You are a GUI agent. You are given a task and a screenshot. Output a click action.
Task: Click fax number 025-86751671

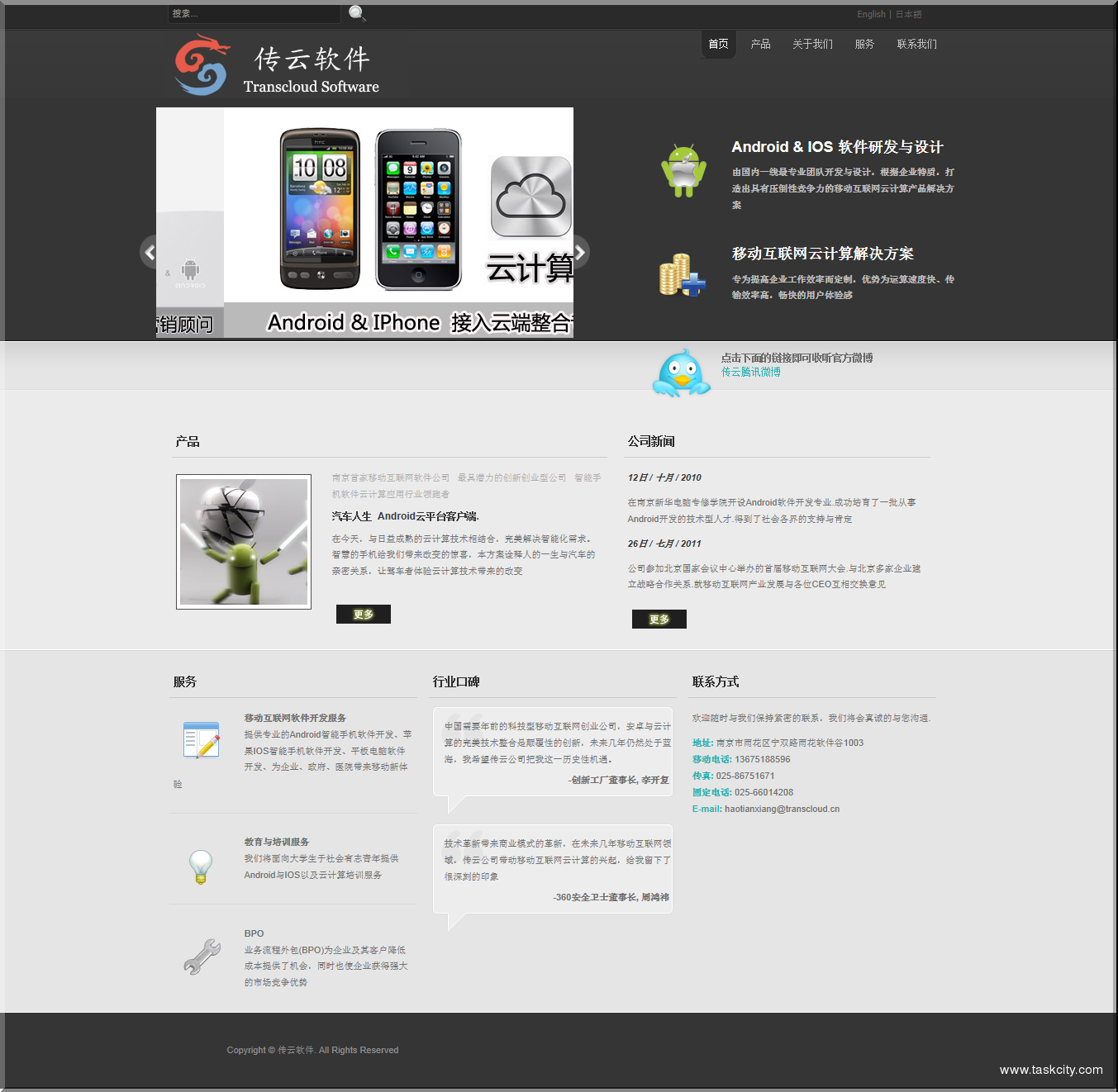click(745, 776)
